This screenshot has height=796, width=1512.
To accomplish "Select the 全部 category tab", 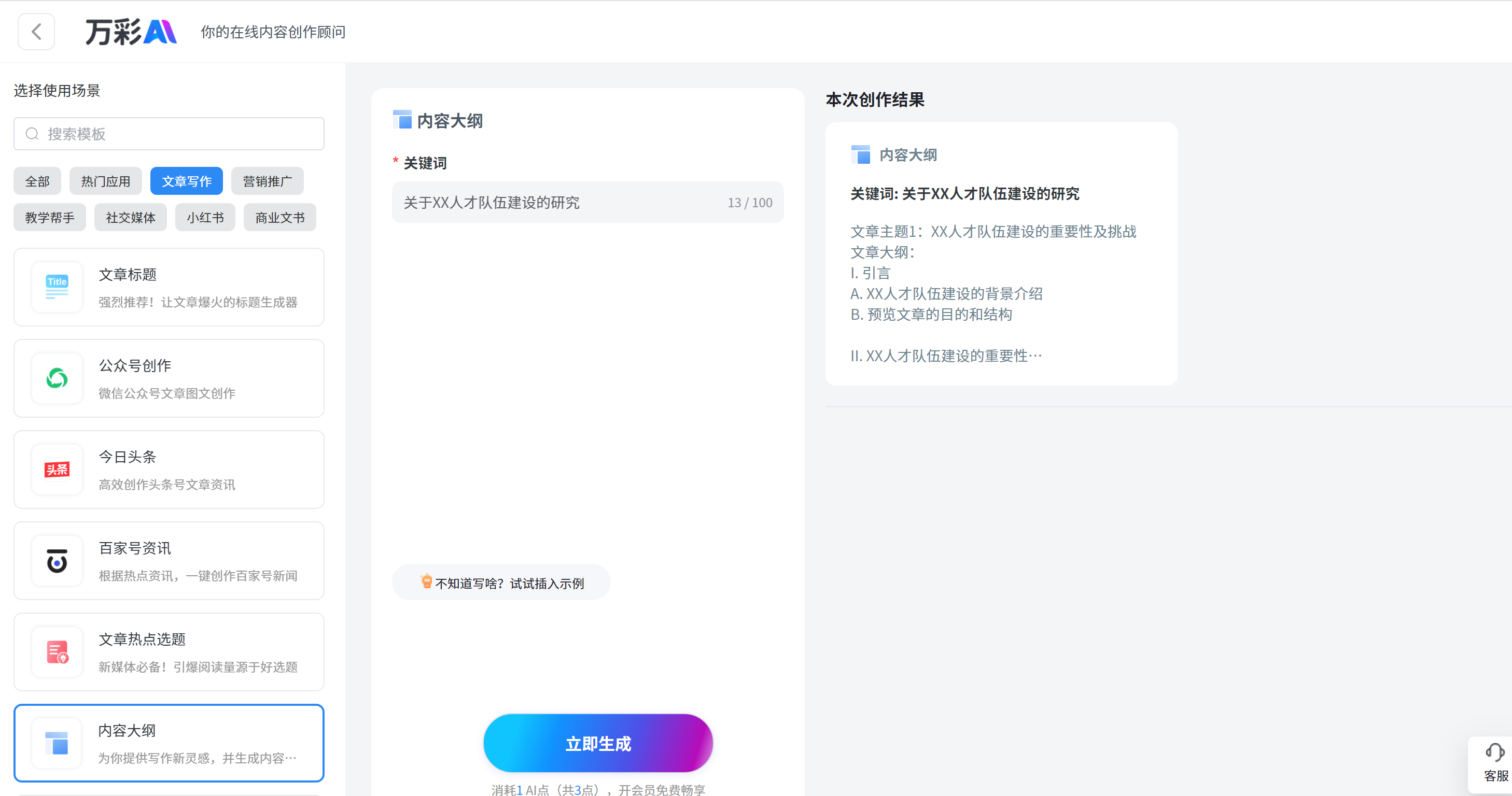I will pyautogui.click(x=37, y=181).
